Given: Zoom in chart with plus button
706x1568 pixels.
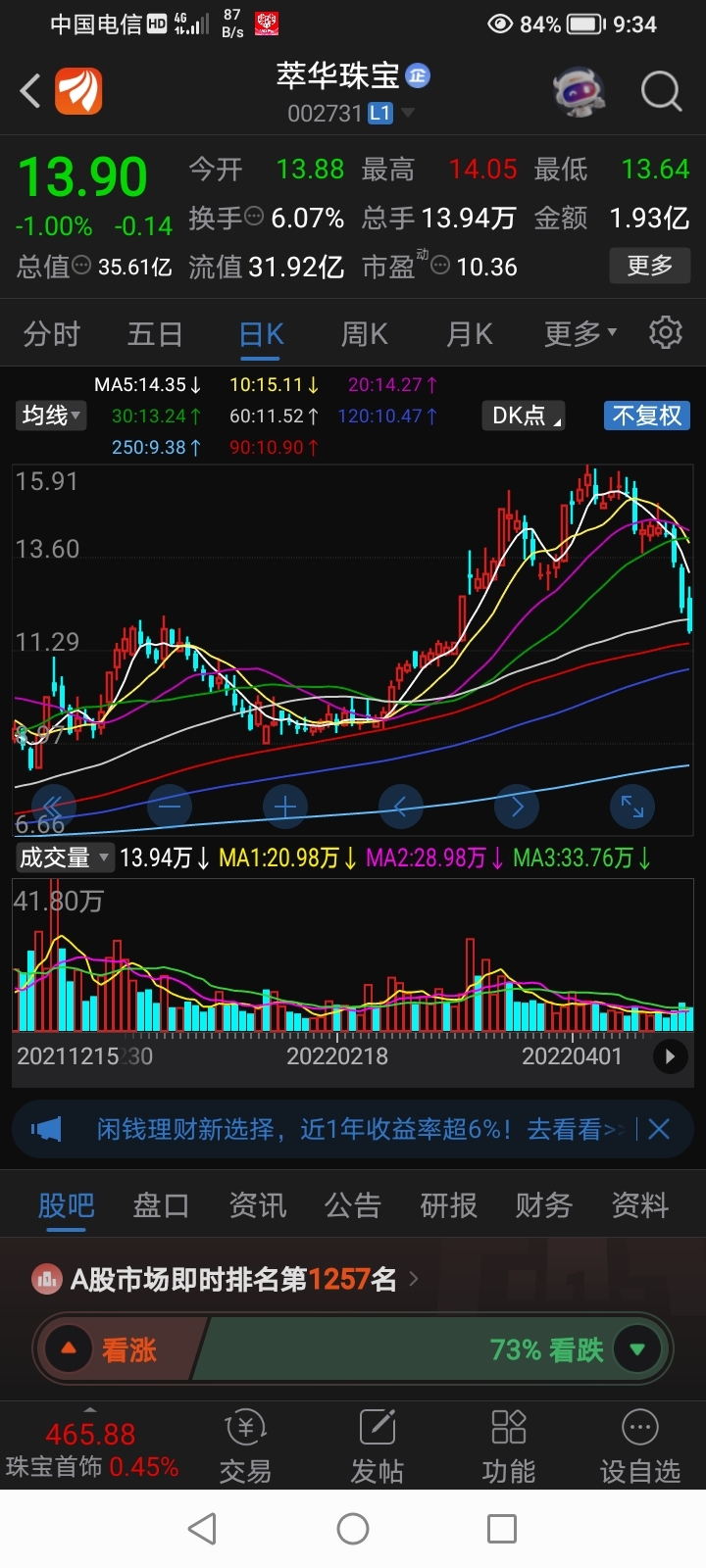Looking at the screenshot, I should coord(285,808).
